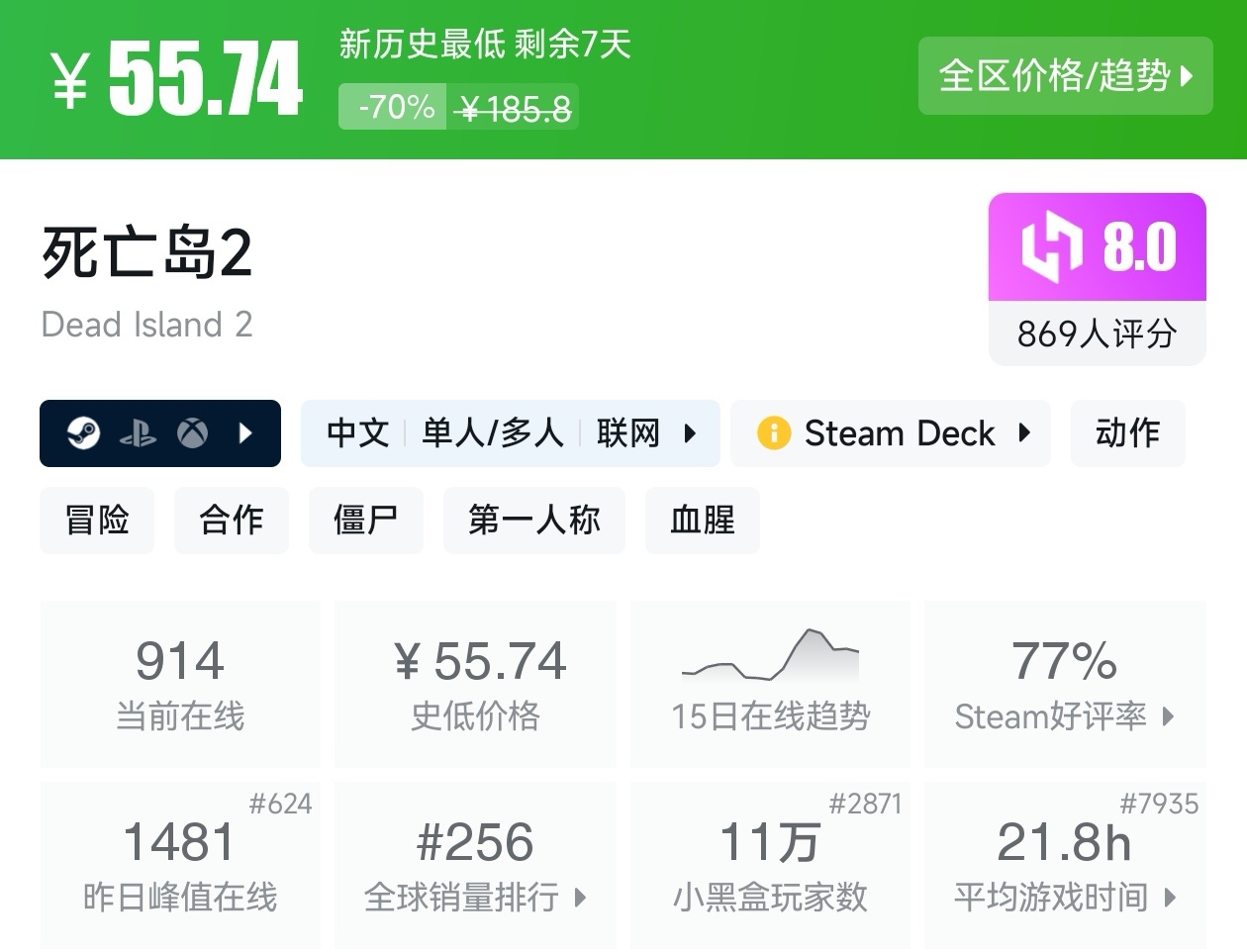Click the 869人评分 rating count

coord(1097,334)
